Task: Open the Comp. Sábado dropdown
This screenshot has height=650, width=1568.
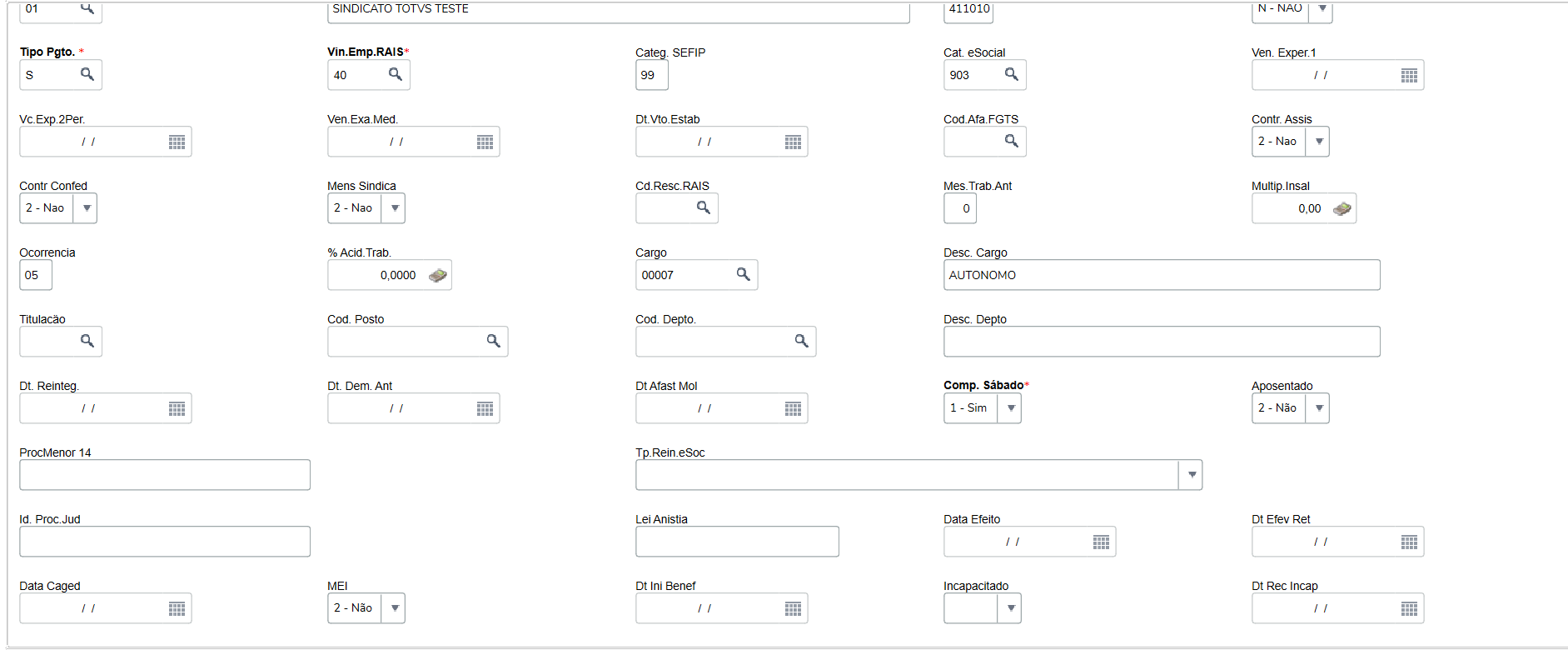Action: [1011, 408]
